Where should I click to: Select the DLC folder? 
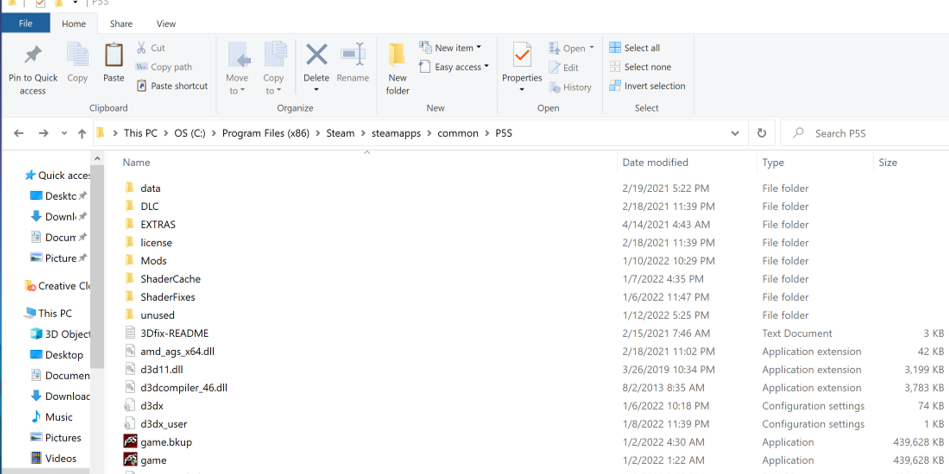pyautogui.click(x=149, y=206)
